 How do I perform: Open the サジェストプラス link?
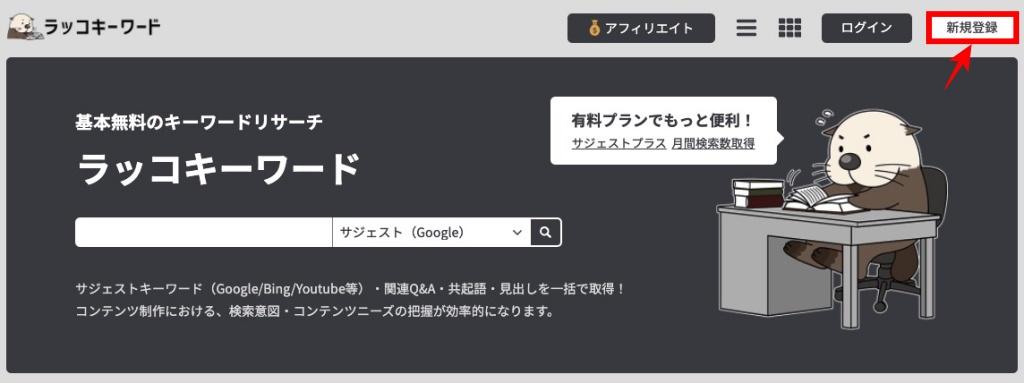[x=619, y=144]
